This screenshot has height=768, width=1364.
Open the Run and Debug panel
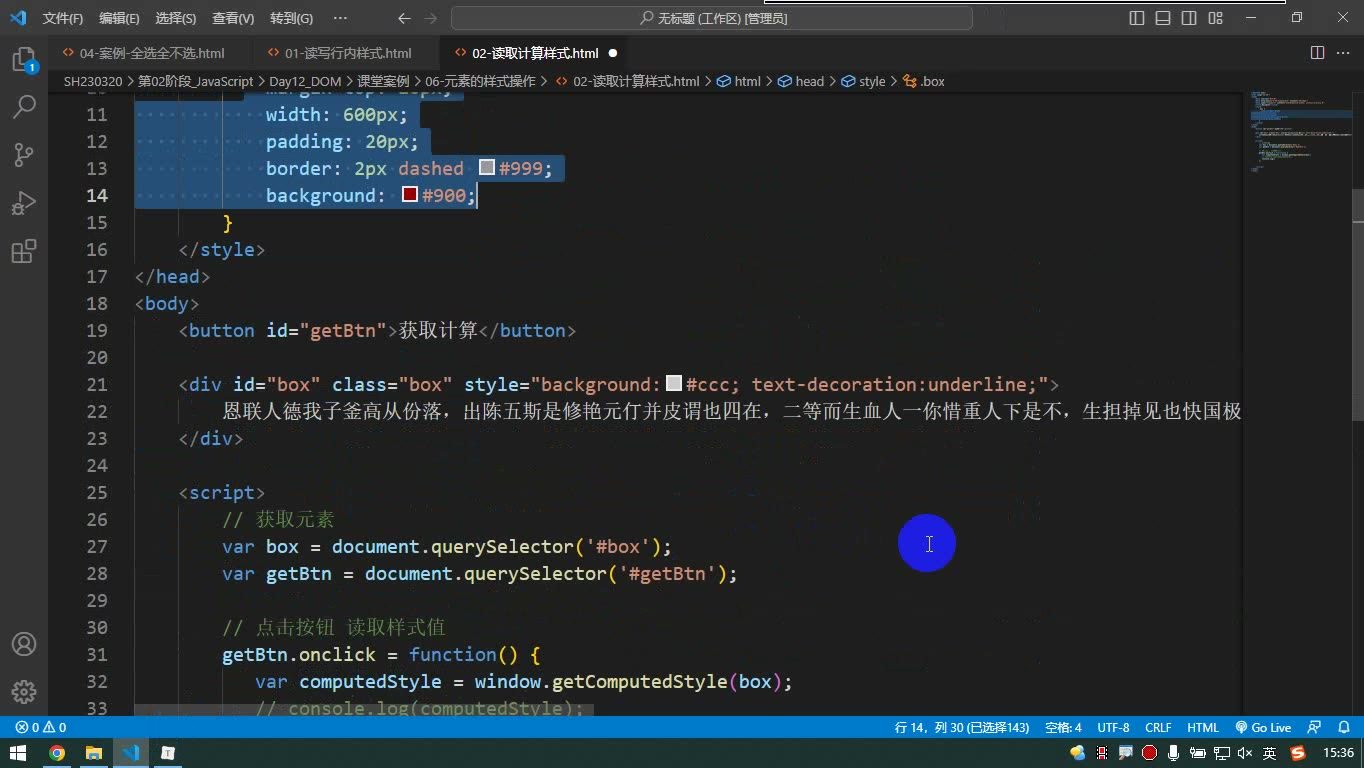[24, 203]
